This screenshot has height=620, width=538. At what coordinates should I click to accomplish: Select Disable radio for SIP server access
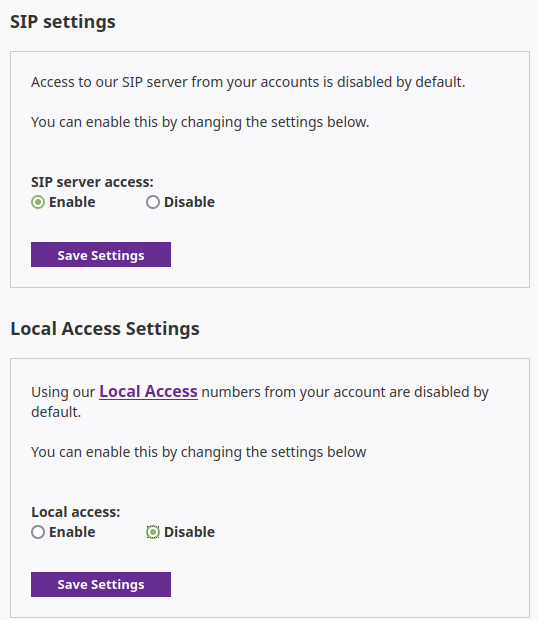pyautogui.click(x=153, y=202)
